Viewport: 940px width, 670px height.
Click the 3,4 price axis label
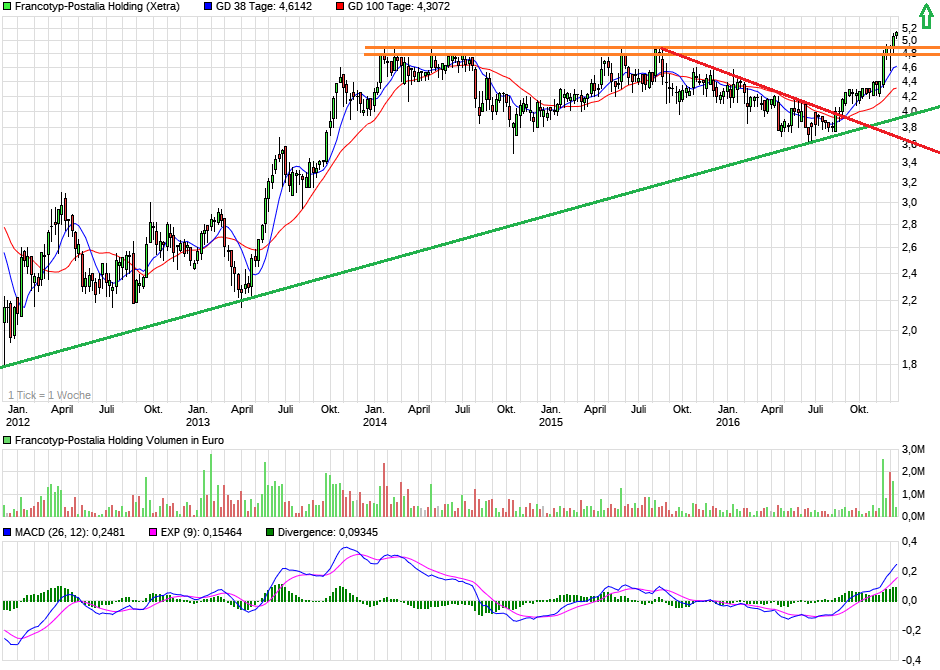pyautogui.click(x=909, y=162)
